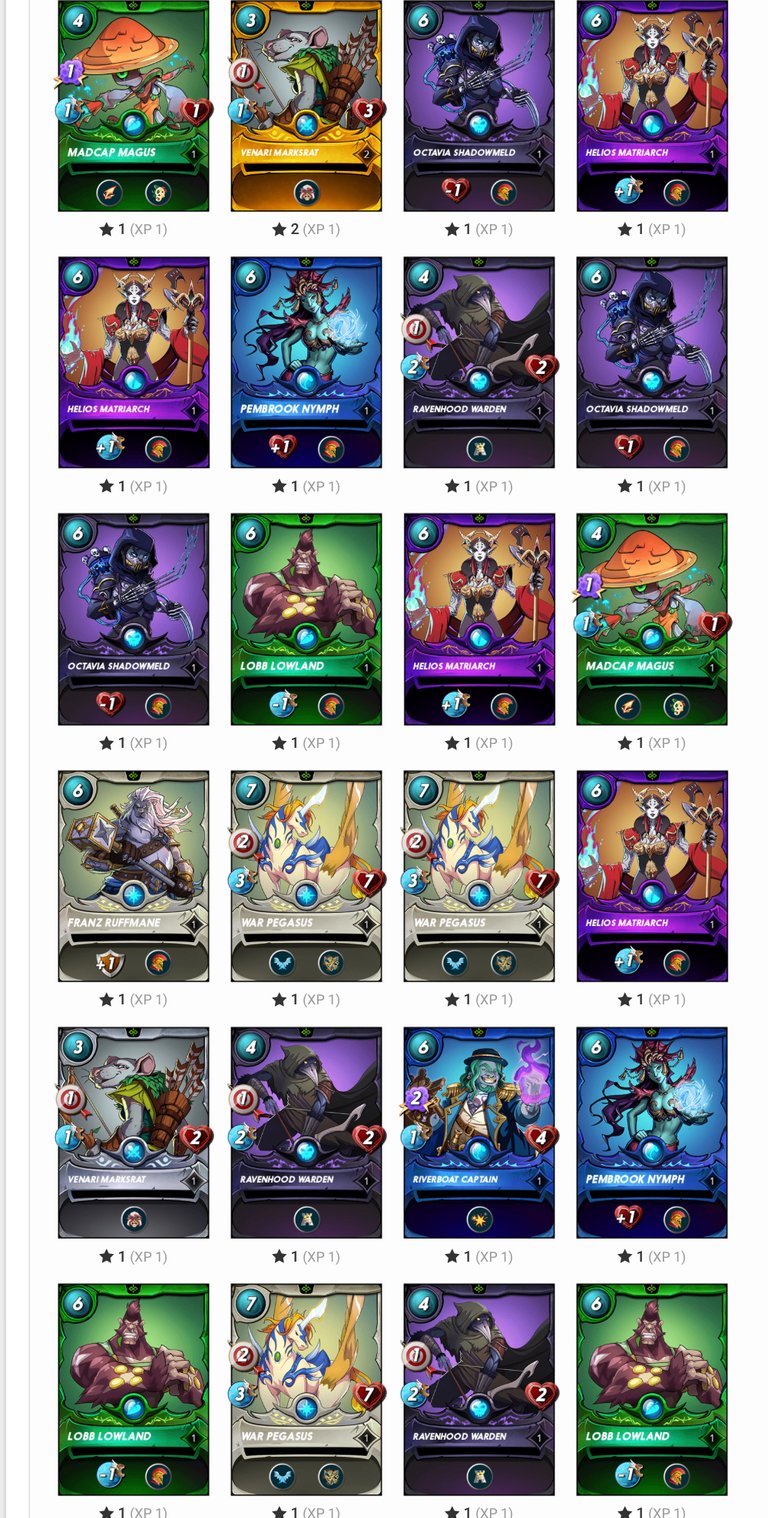
Task: Click the mana cost gem on gold Venari Marksrat
Action: pyautogui.click(x=250, y=20)
